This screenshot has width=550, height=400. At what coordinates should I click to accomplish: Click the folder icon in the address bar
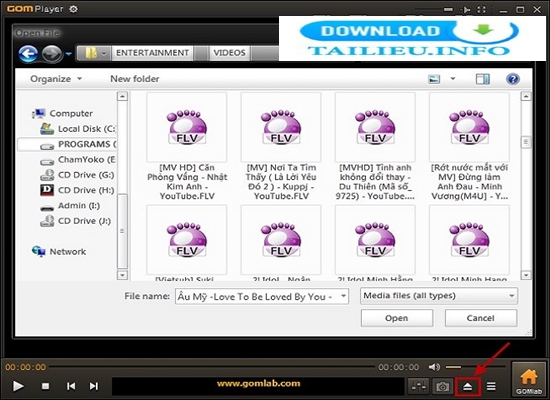(x=91, y=53)
